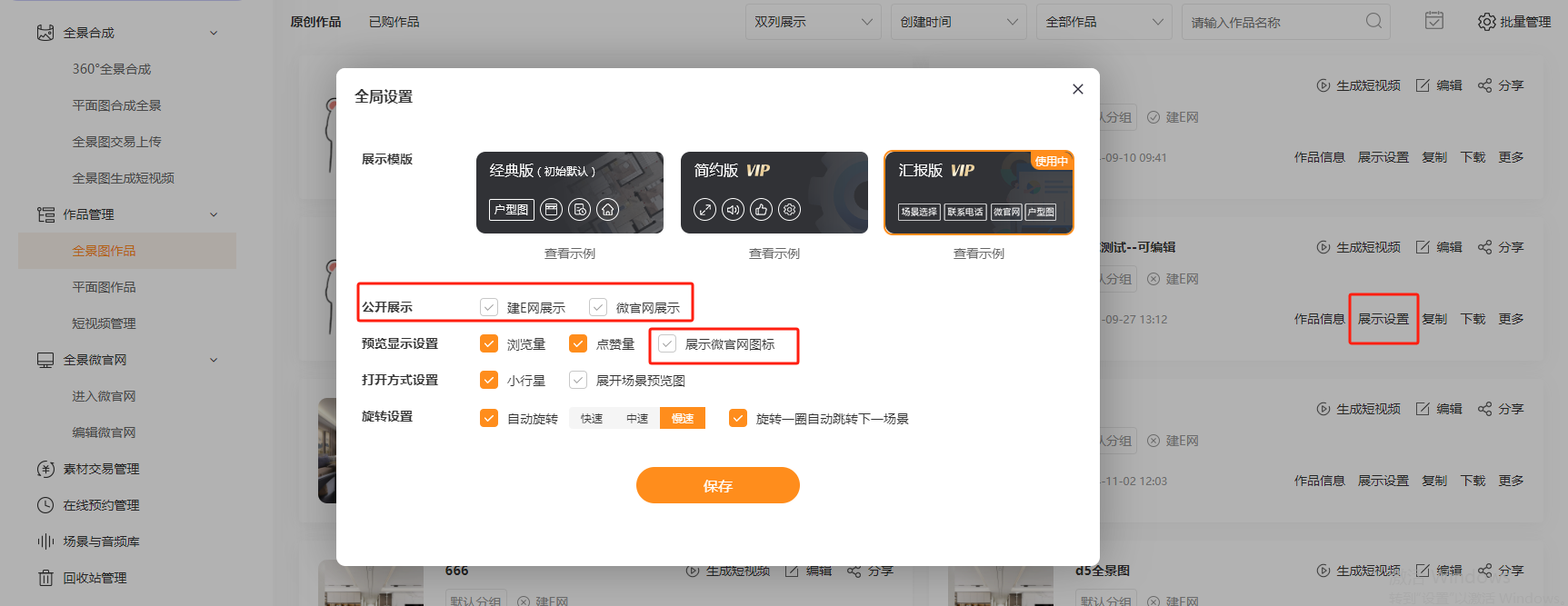Click the calendar icon in top toolbar
The width and height of the screenshot is (1568, 606).
pyautogui.click(x=1433, y=21)
